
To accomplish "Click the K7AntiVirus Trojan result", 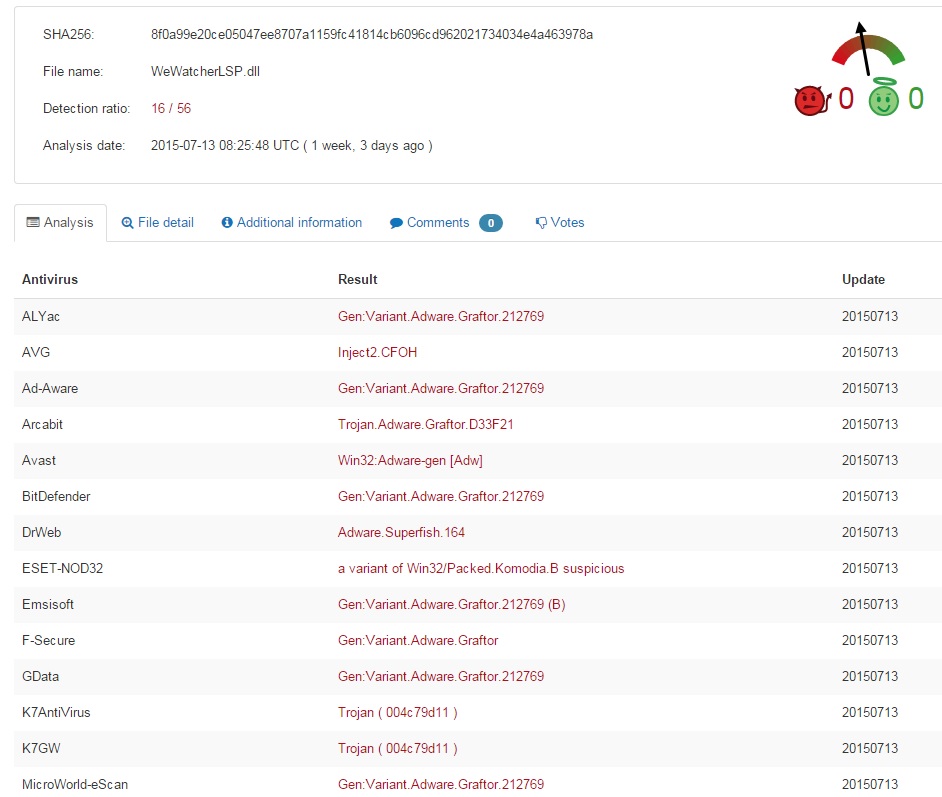I will pos(398,713).
